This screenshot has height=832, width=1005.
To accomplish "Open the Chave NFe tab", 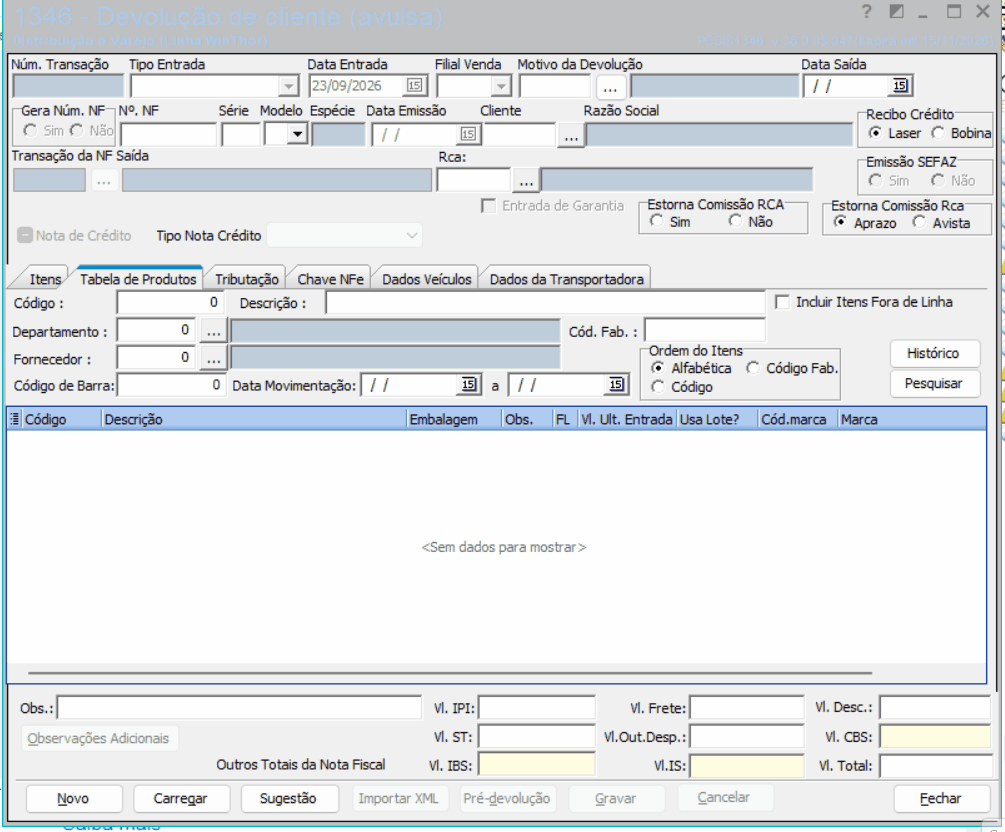I will (330, 279).
